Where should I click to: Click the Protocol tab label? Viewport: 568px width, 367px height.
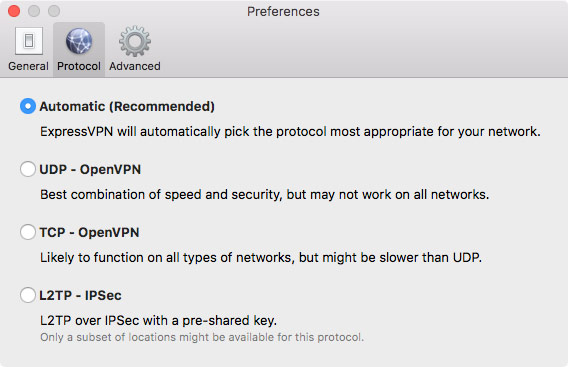[x=79, y=66]
